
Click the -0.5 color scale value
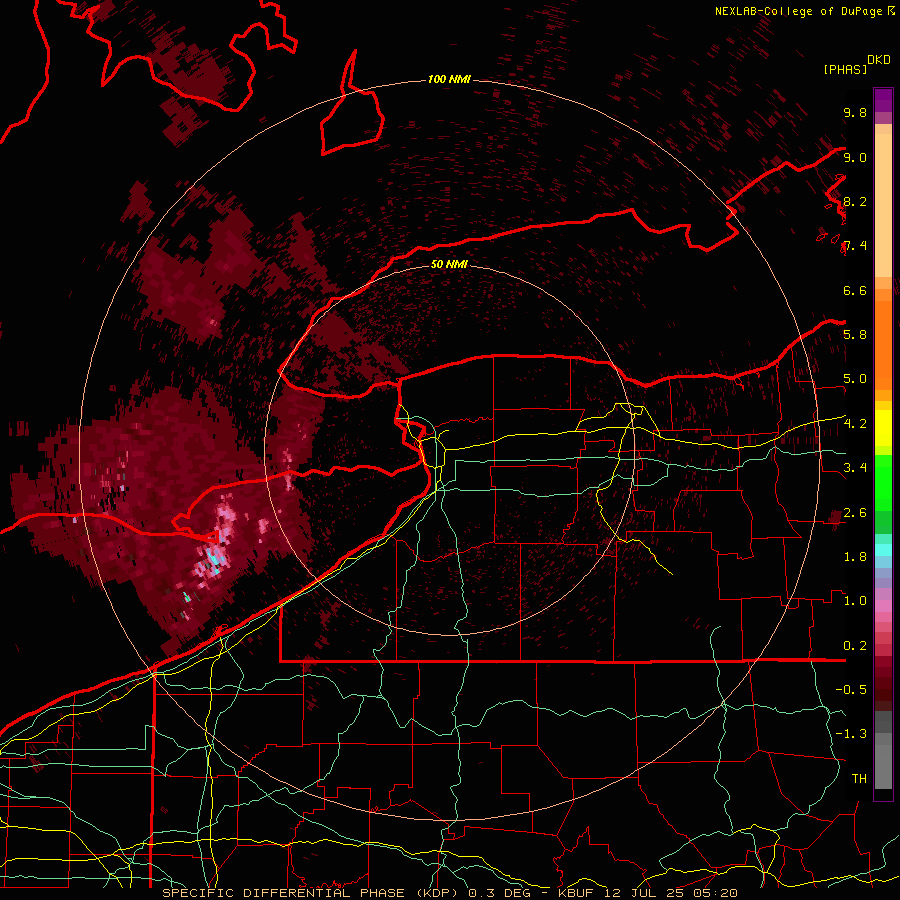[x=851, y=689]
